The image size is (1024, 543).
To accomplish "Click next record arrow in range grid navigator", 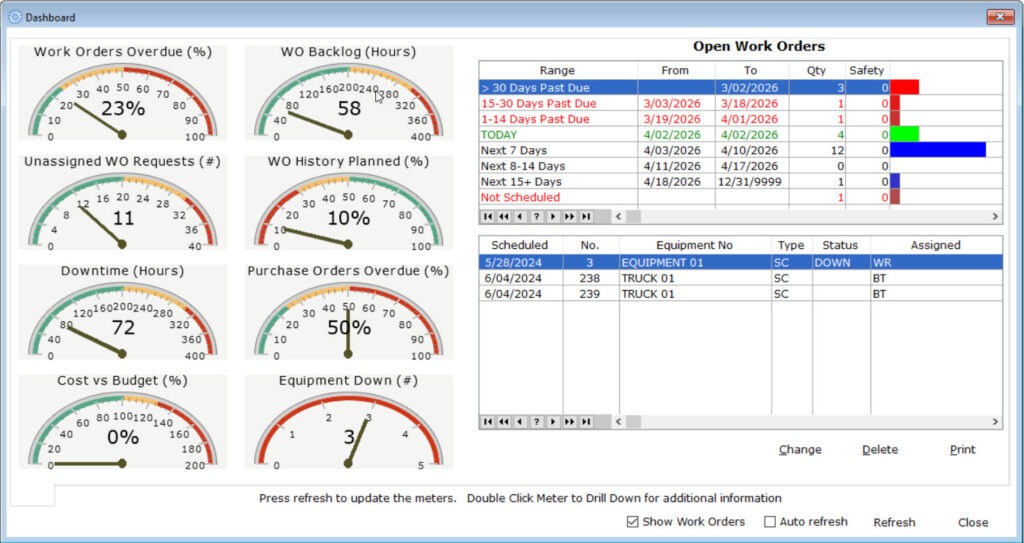I will (x=553, y=216).
